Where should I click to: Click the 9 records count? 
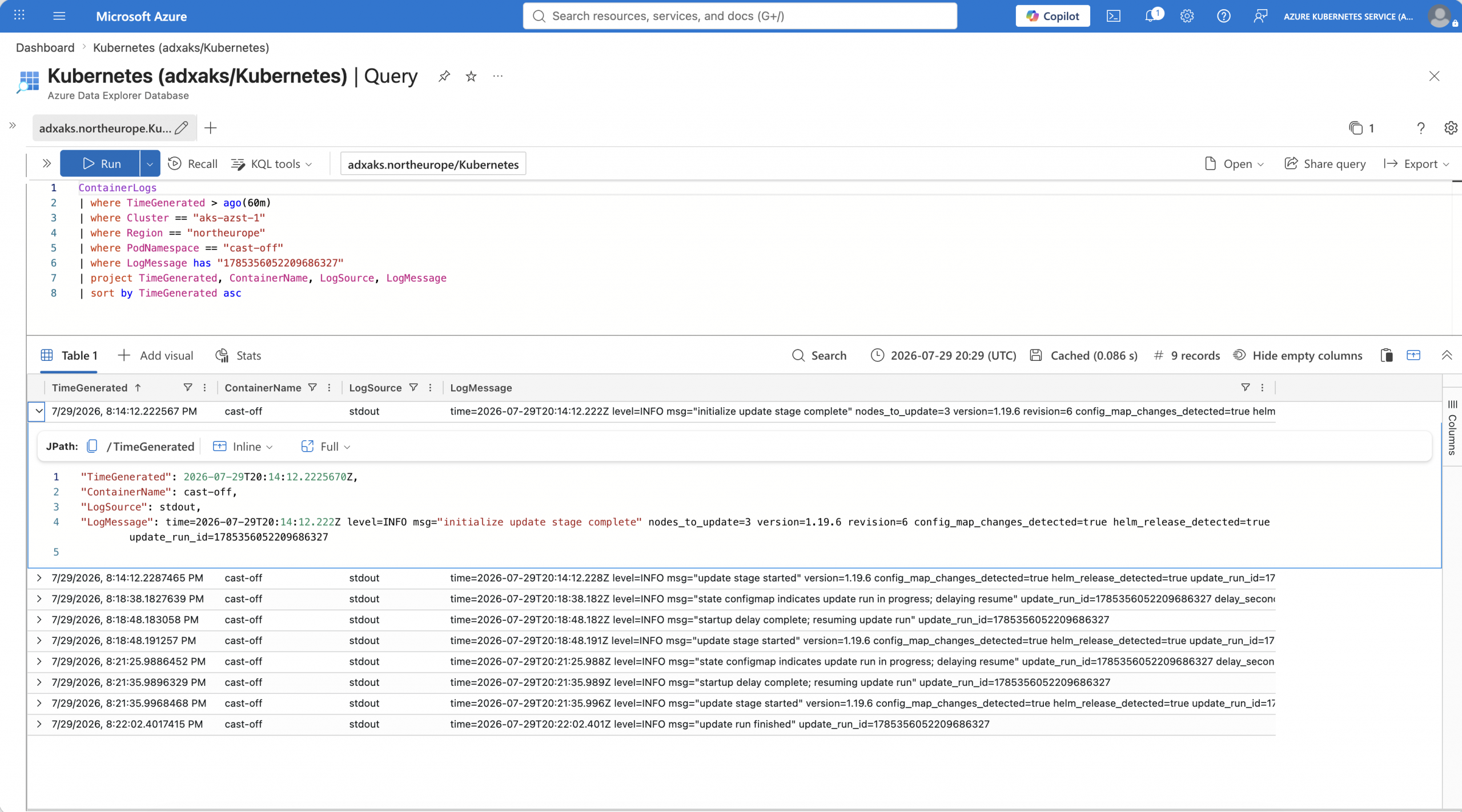click(1187, 355)
